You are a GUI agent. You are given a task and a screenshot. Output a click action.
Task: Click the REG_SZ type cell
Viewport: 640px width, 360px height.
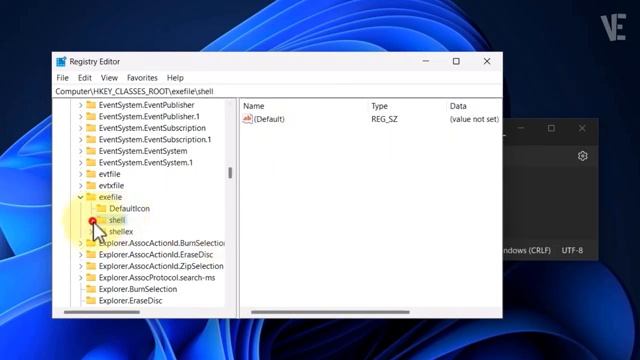(x=384, y=119)
